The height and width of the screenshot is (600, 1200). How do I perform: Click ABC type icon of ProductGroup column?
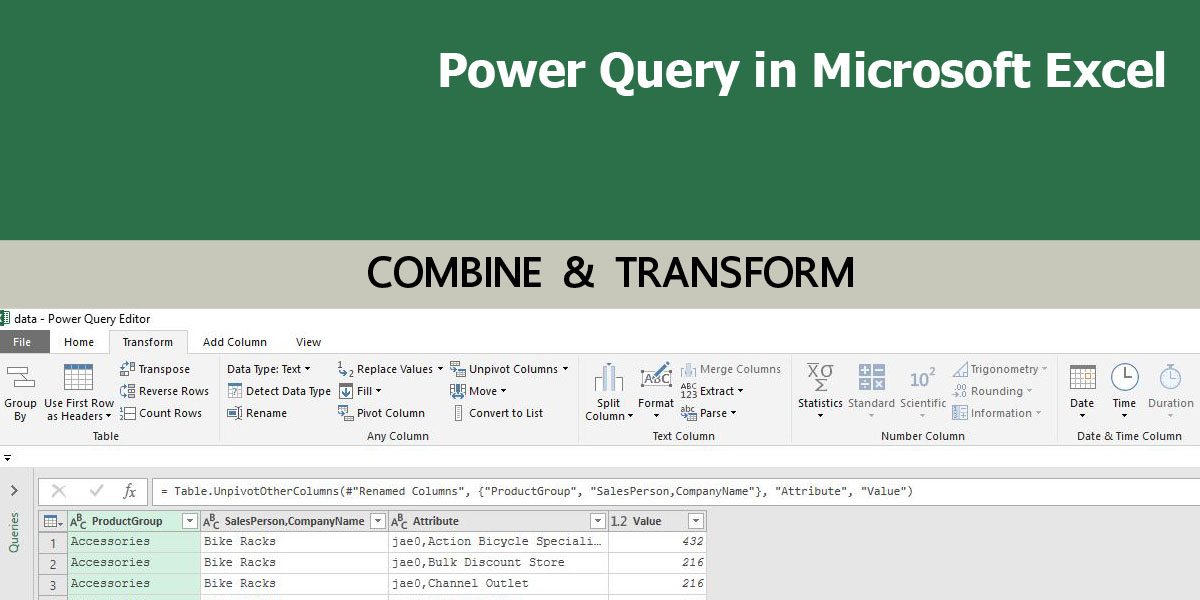pyautogui.click(x=78, y=521)
